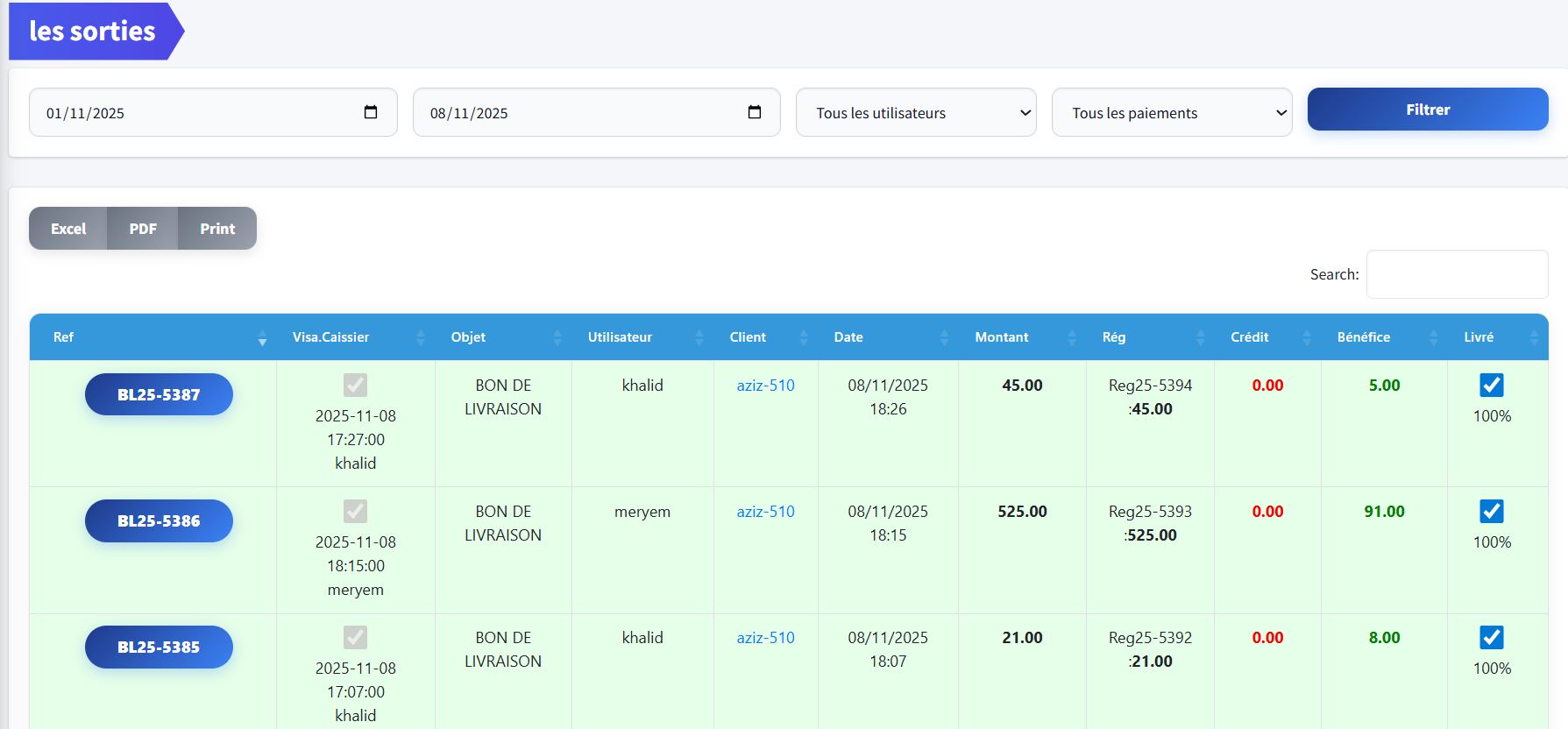Open the Tous les paiements dropdown

coord(1171,112)
